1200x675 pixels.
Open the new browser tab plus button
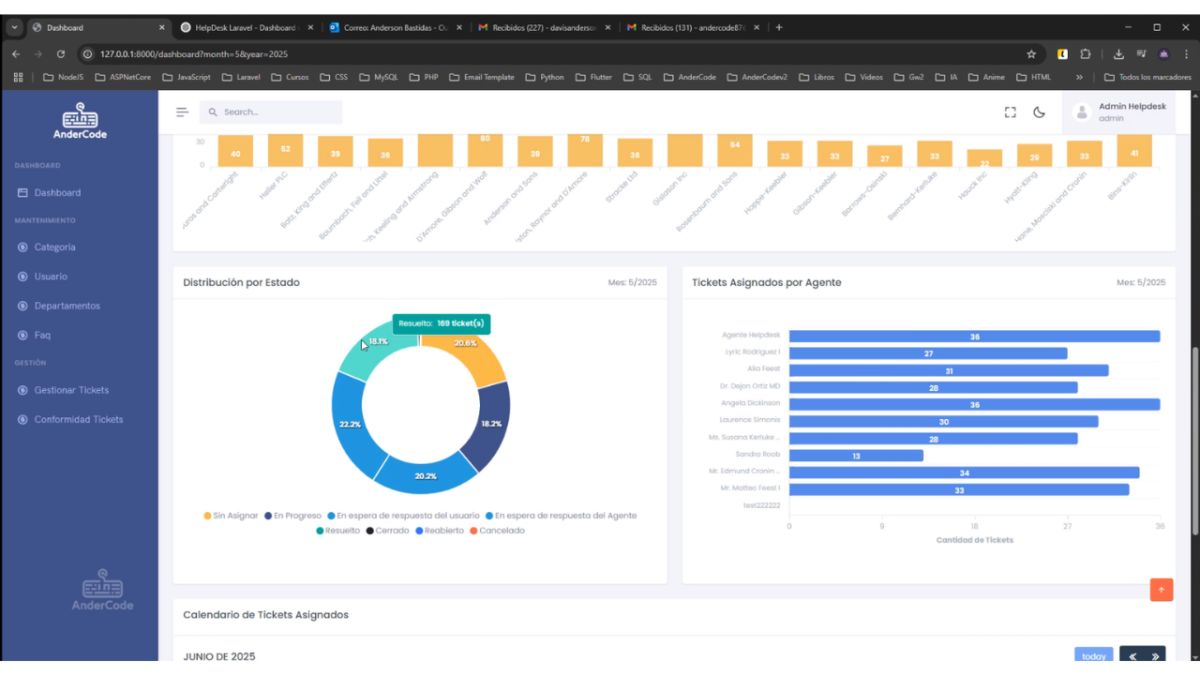coord(779,27)
